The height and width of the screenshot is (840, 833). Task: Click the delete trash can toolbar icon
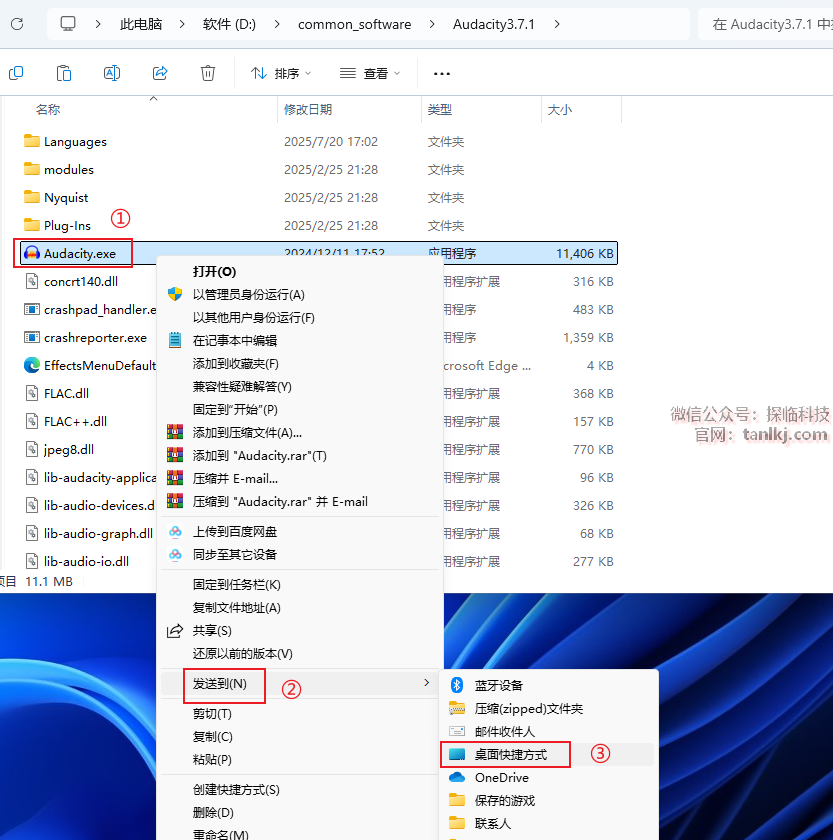[208, 73]
